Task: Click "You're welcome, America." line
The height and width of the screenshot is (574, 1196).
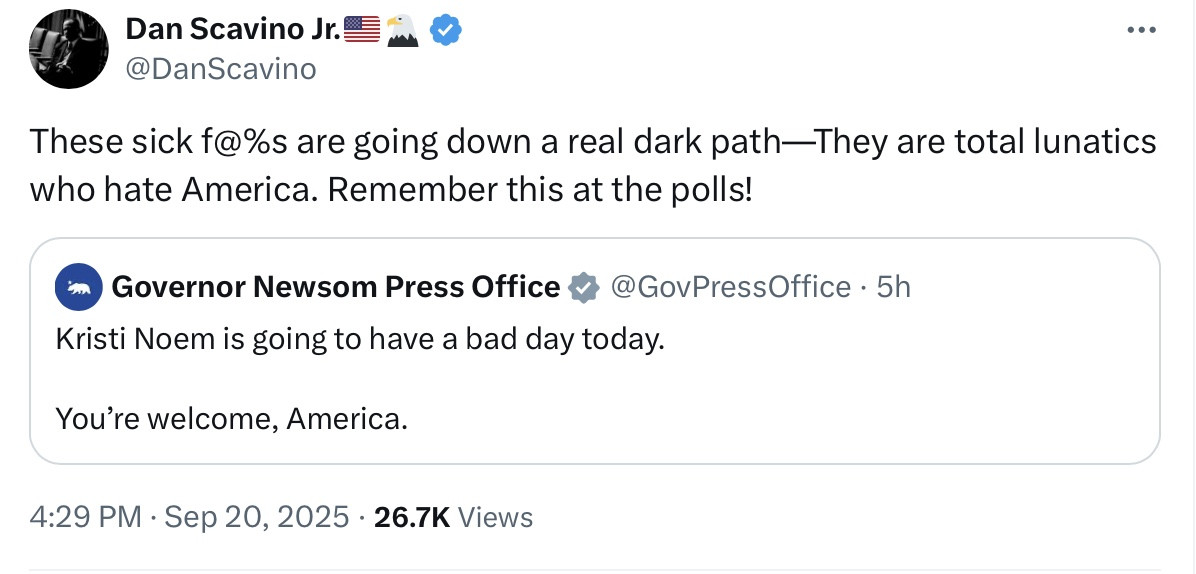Action: tap(231, 417)
